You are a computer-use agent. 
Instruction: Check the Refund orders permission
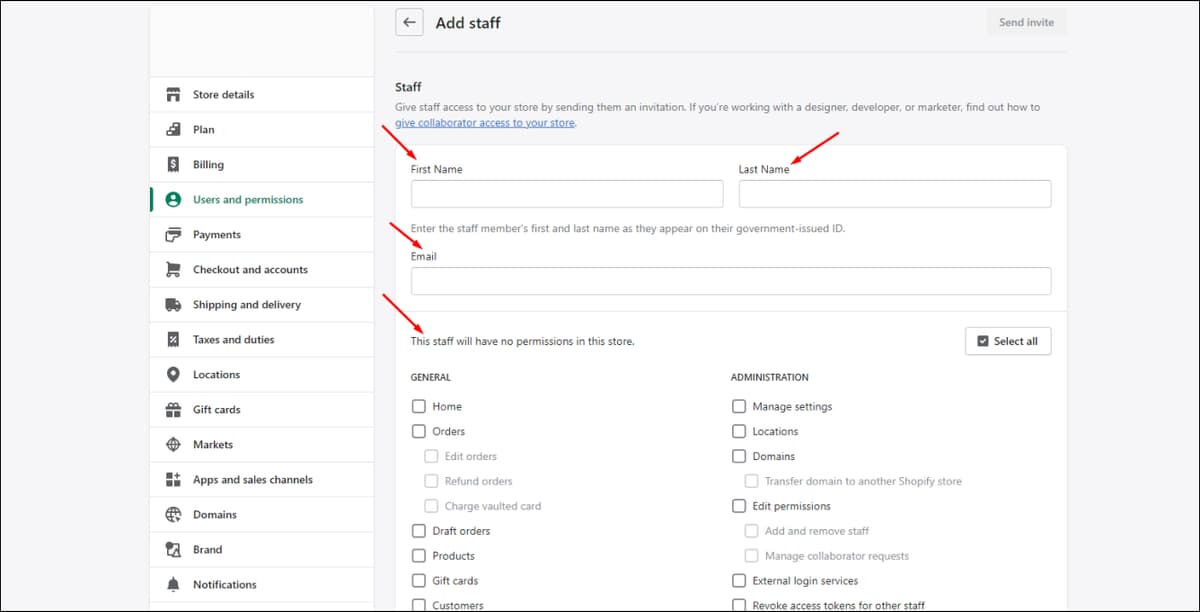[x=431, y=481]
